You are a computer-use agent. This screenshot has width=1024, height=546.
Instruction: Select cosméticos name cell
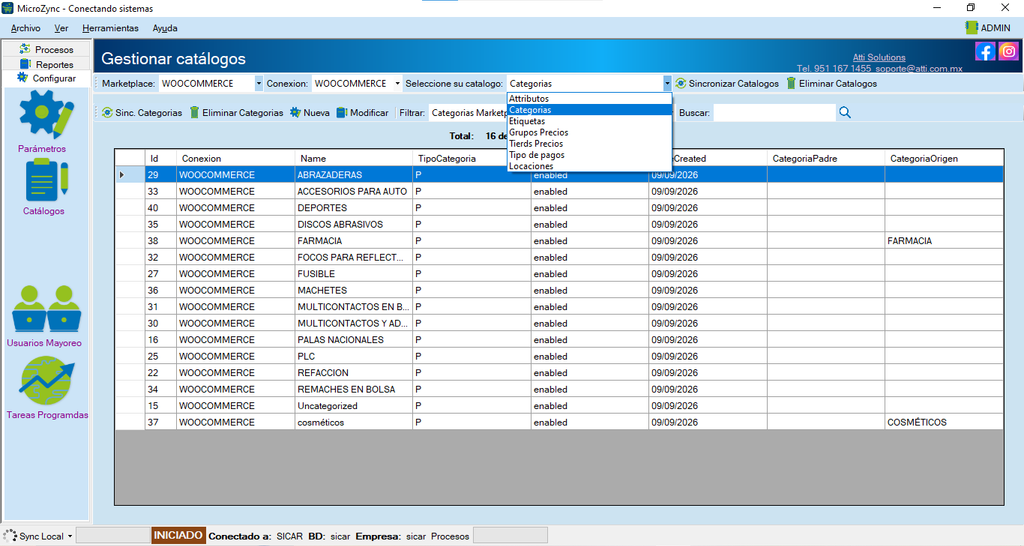pyautogui.click(x=353, y=422)
